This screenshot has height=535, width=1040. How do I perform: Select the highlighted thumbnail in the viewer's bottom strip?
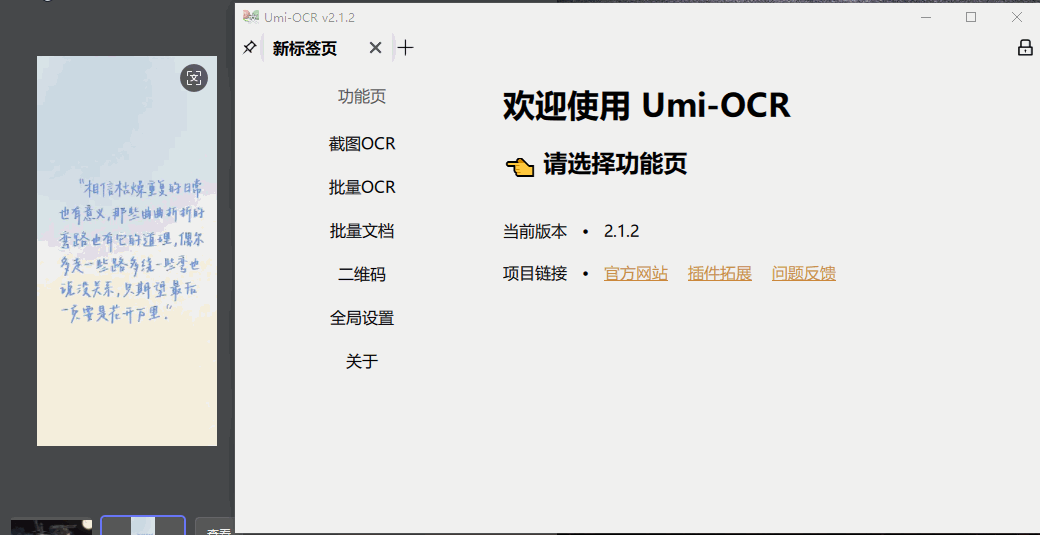coord(143,525)
